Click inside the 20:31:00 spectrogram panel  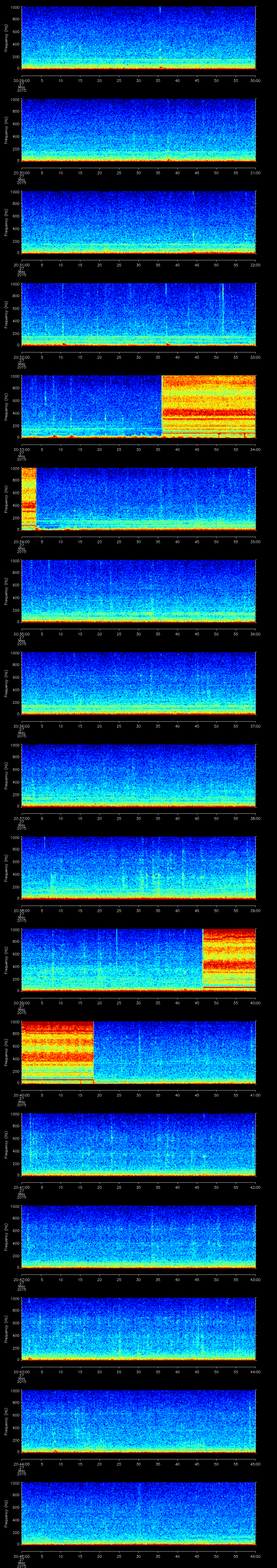pyautogui.click(x=138, y=222)
